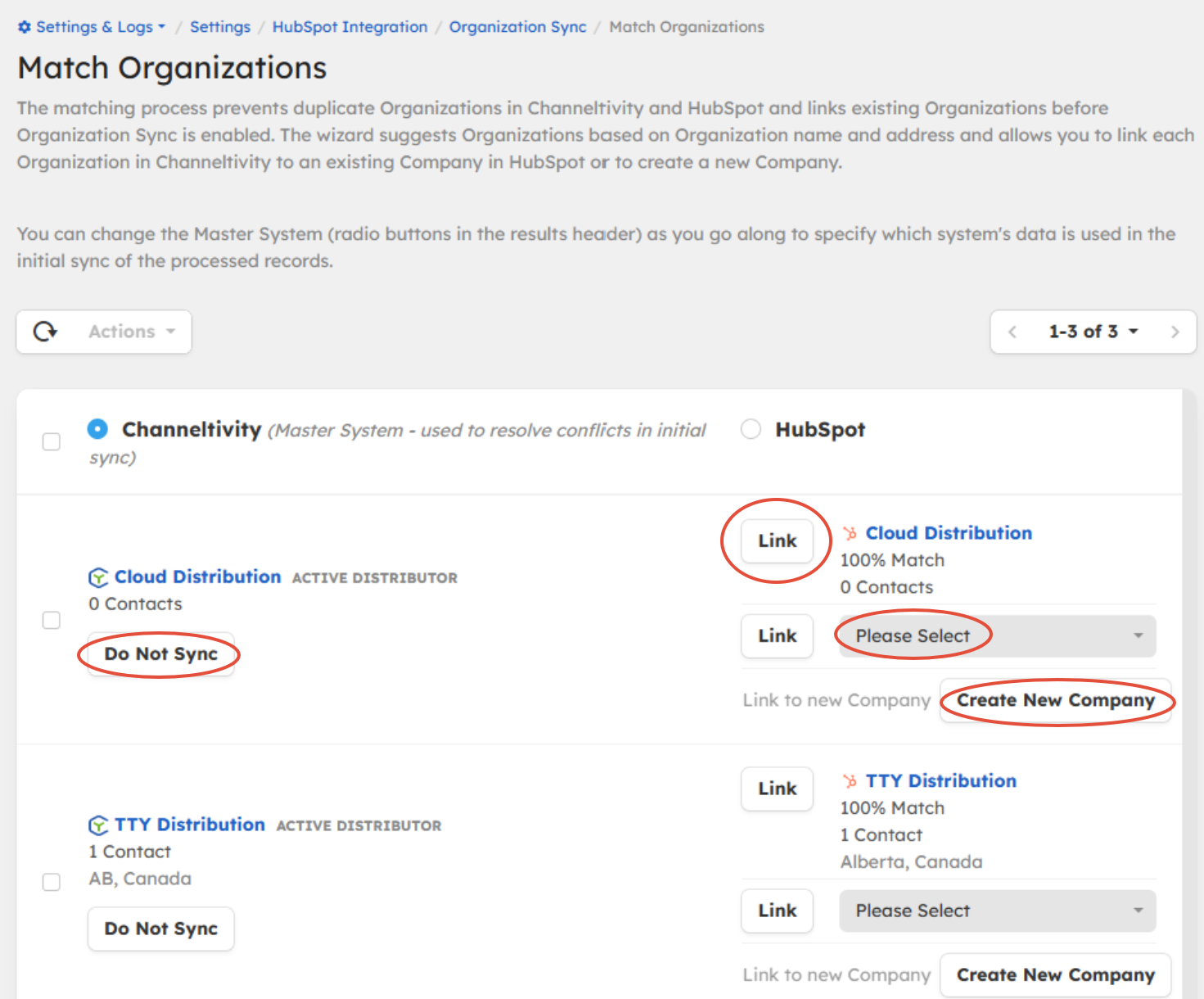Click Link button next to Cloud Distribution dropdown
Viewport: 1204px width, 999px height.
pos(777,636)
